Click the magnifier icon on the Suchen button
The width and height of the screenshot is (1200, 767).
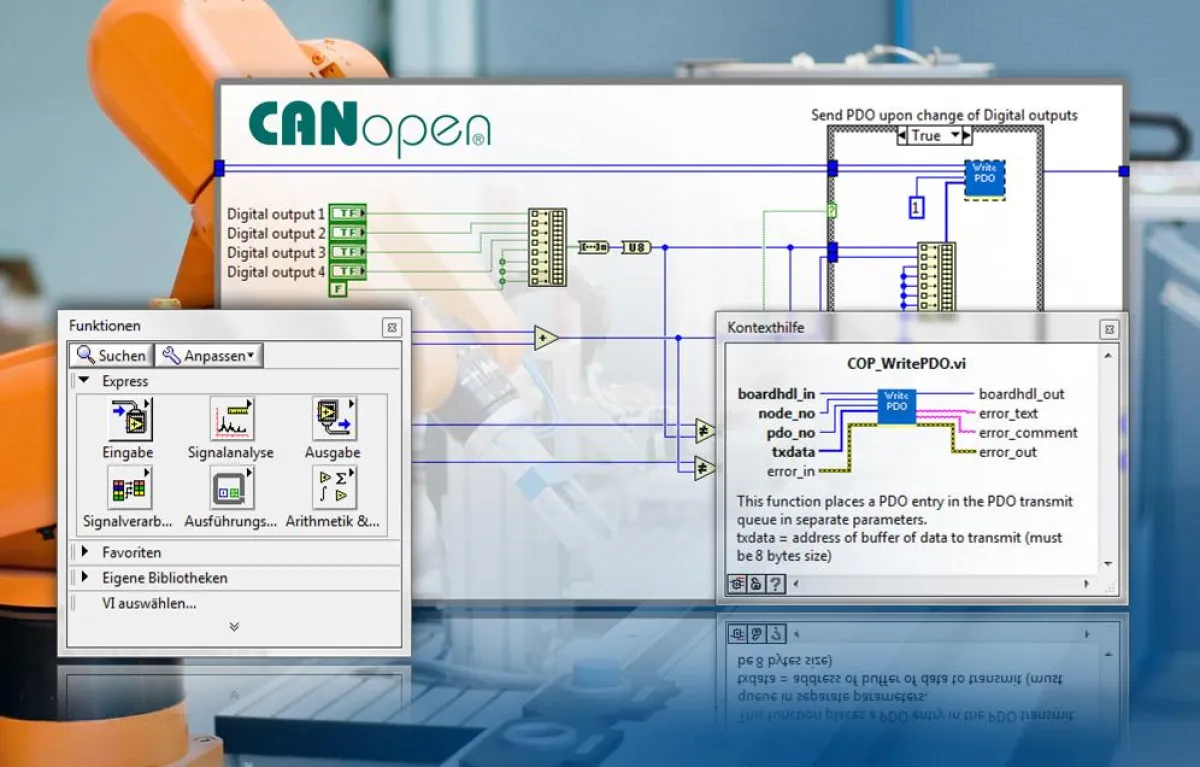(86, 355)
